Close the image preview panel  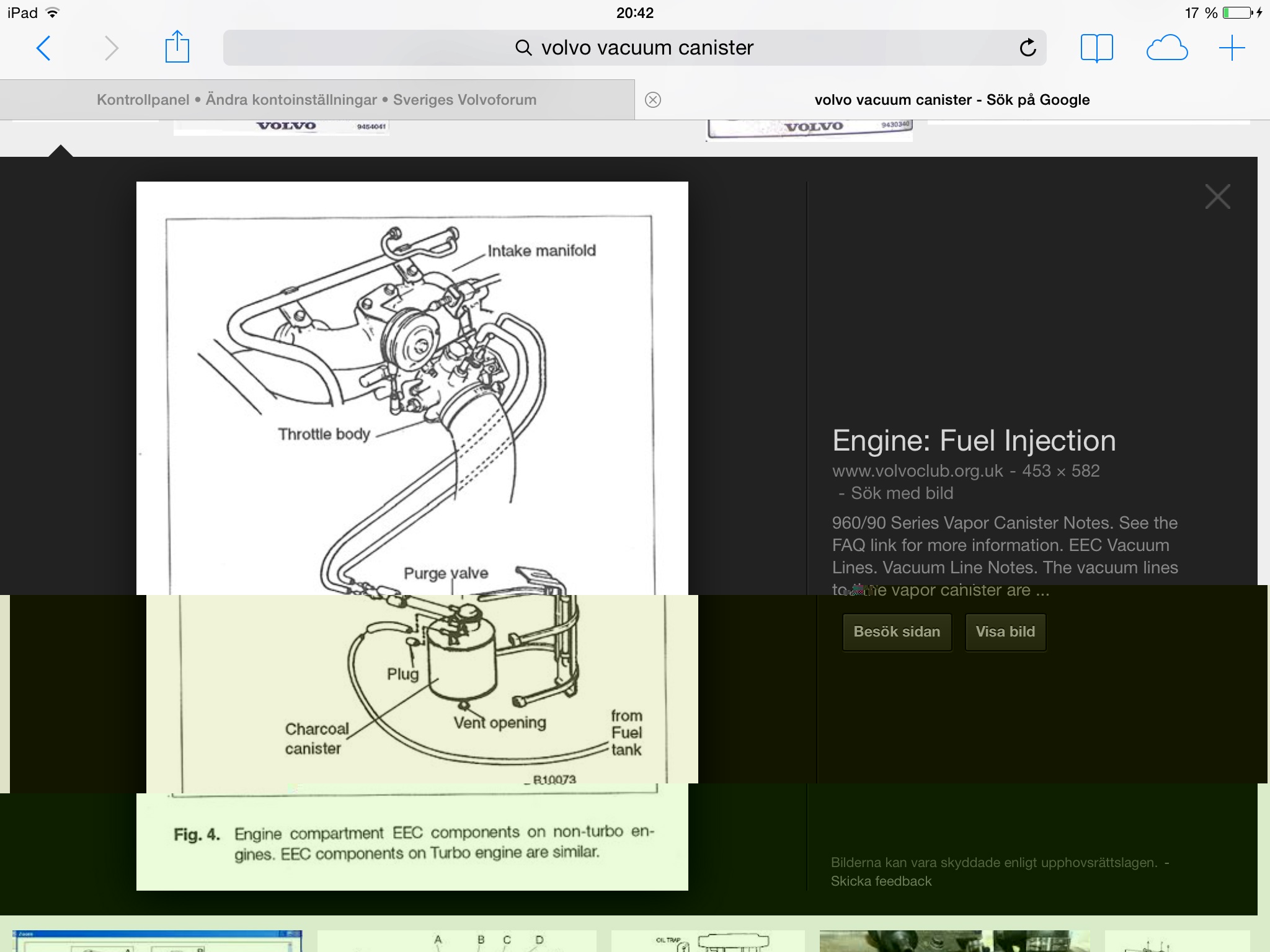click(1217, 197)
